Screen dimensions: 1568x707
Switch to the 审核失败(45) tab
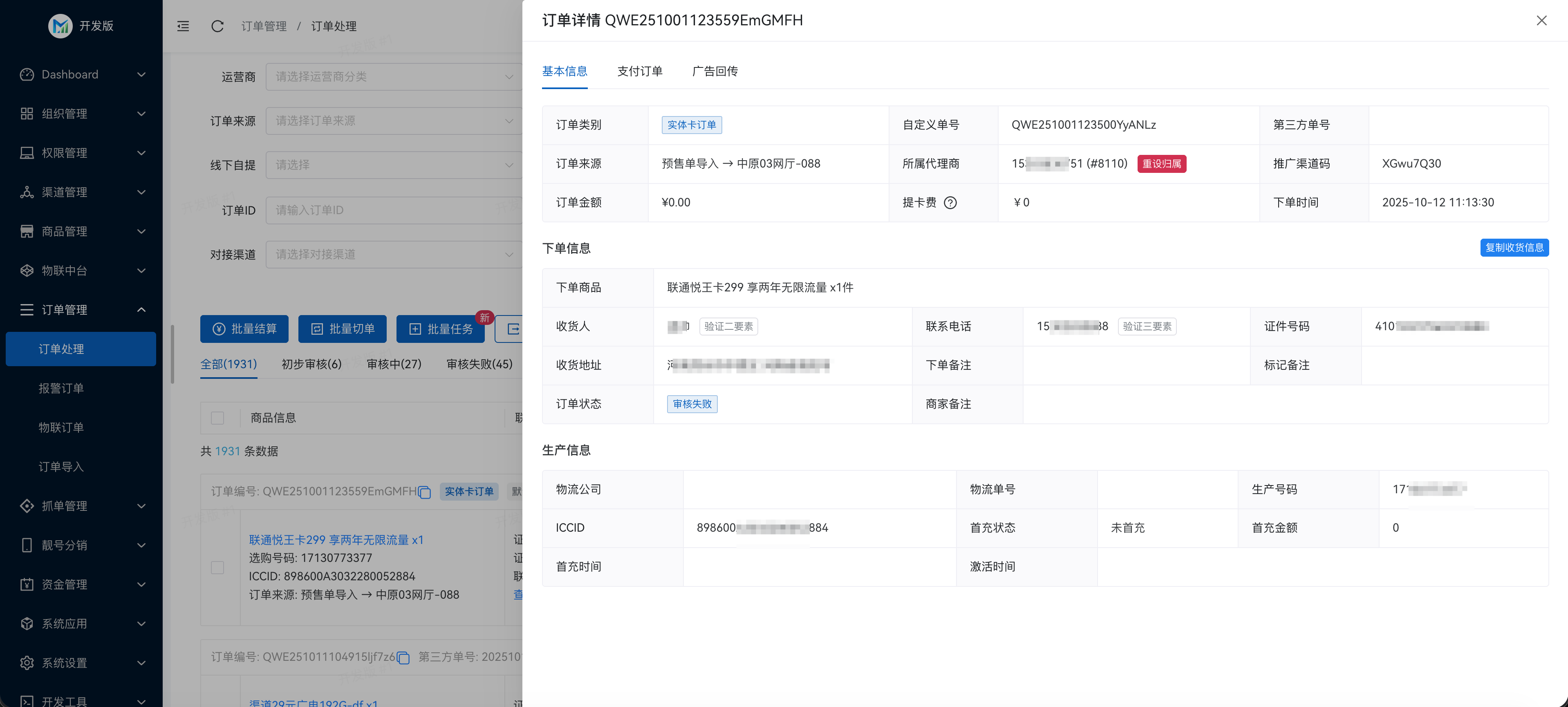click(479, 364)
